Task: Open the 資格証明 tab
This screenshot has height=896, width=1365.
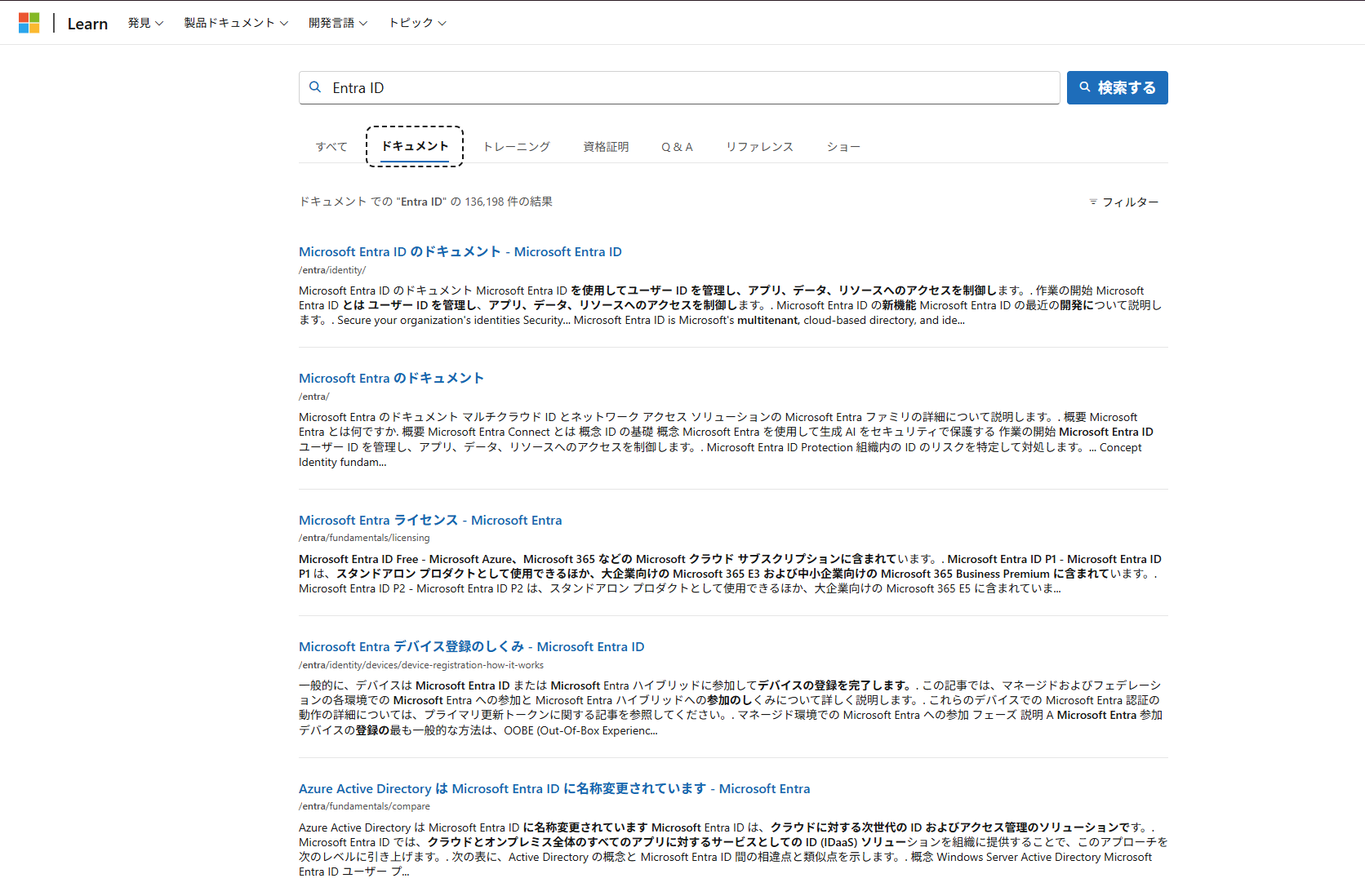Action: (x=606, y=147)
